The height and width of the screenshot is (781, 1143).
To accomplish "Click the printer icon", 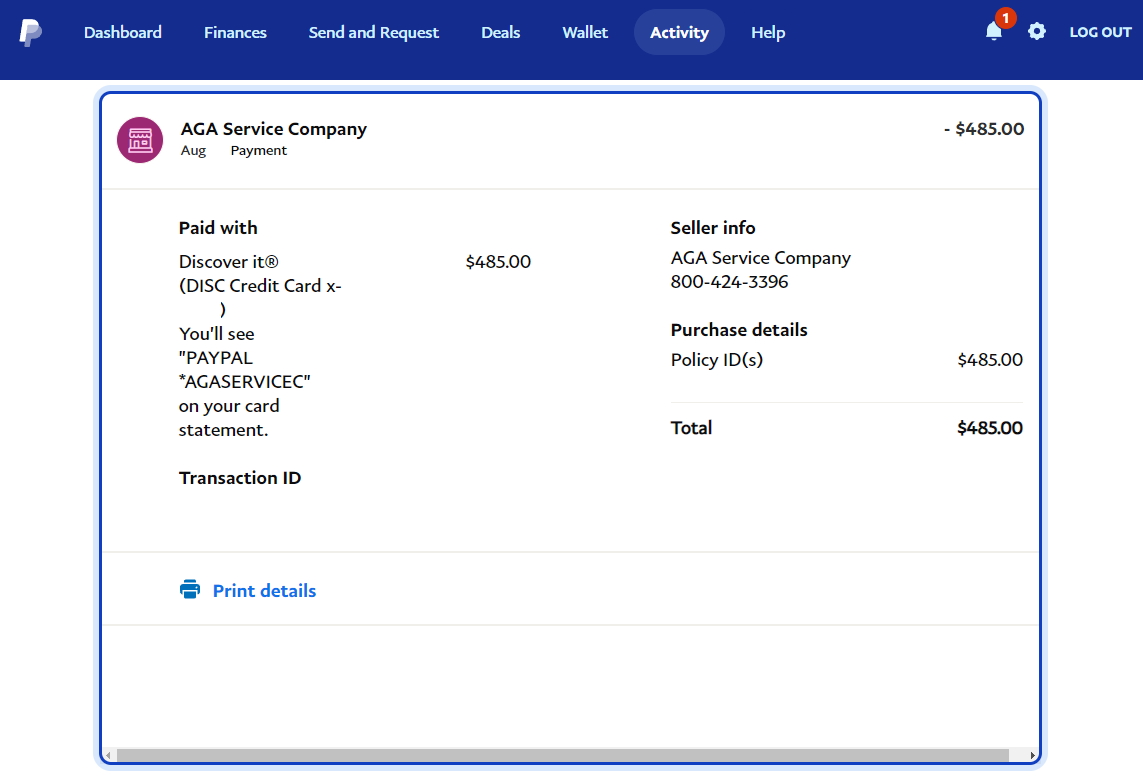I will [x=190, y=590].
